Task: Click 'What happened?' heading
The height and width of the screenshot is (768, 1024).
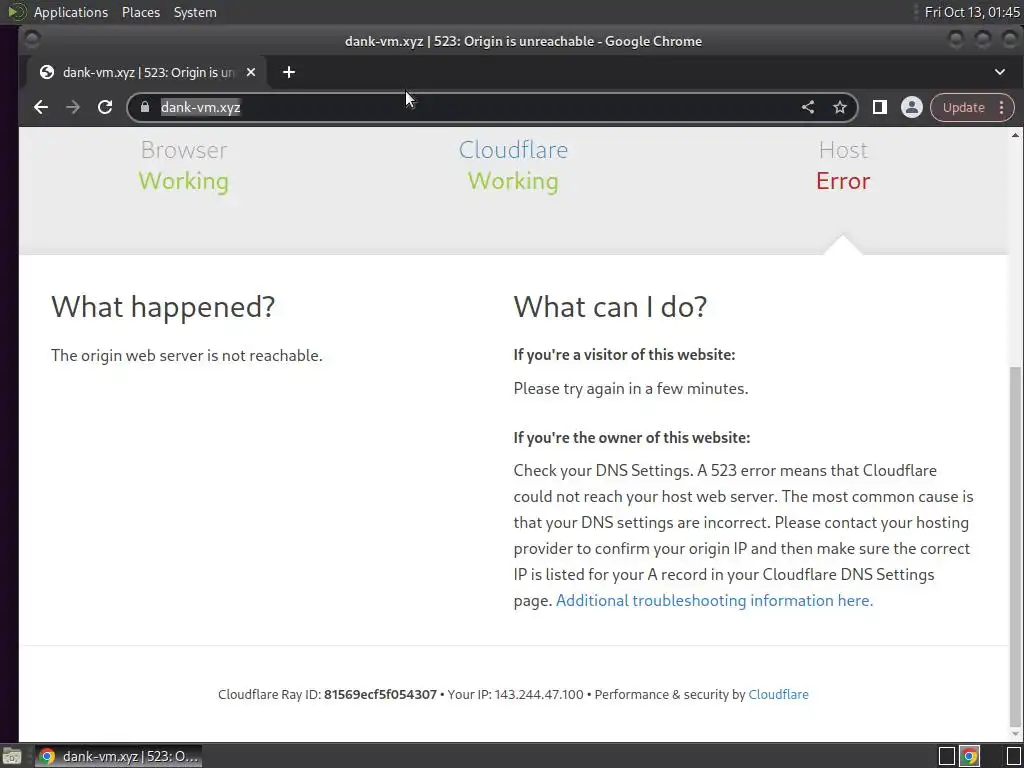Action: 163,306
